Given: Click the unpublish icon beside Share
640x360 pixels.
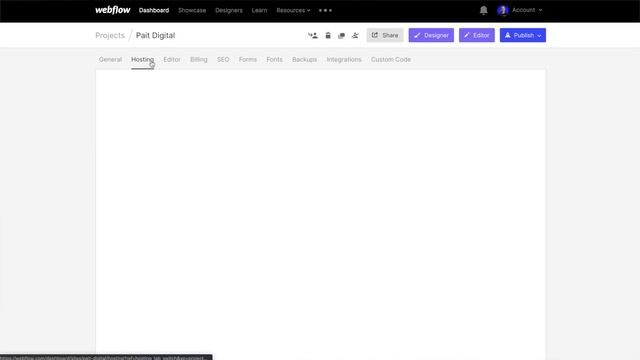Looking at the screenshot, I should (x=355, y=36).
